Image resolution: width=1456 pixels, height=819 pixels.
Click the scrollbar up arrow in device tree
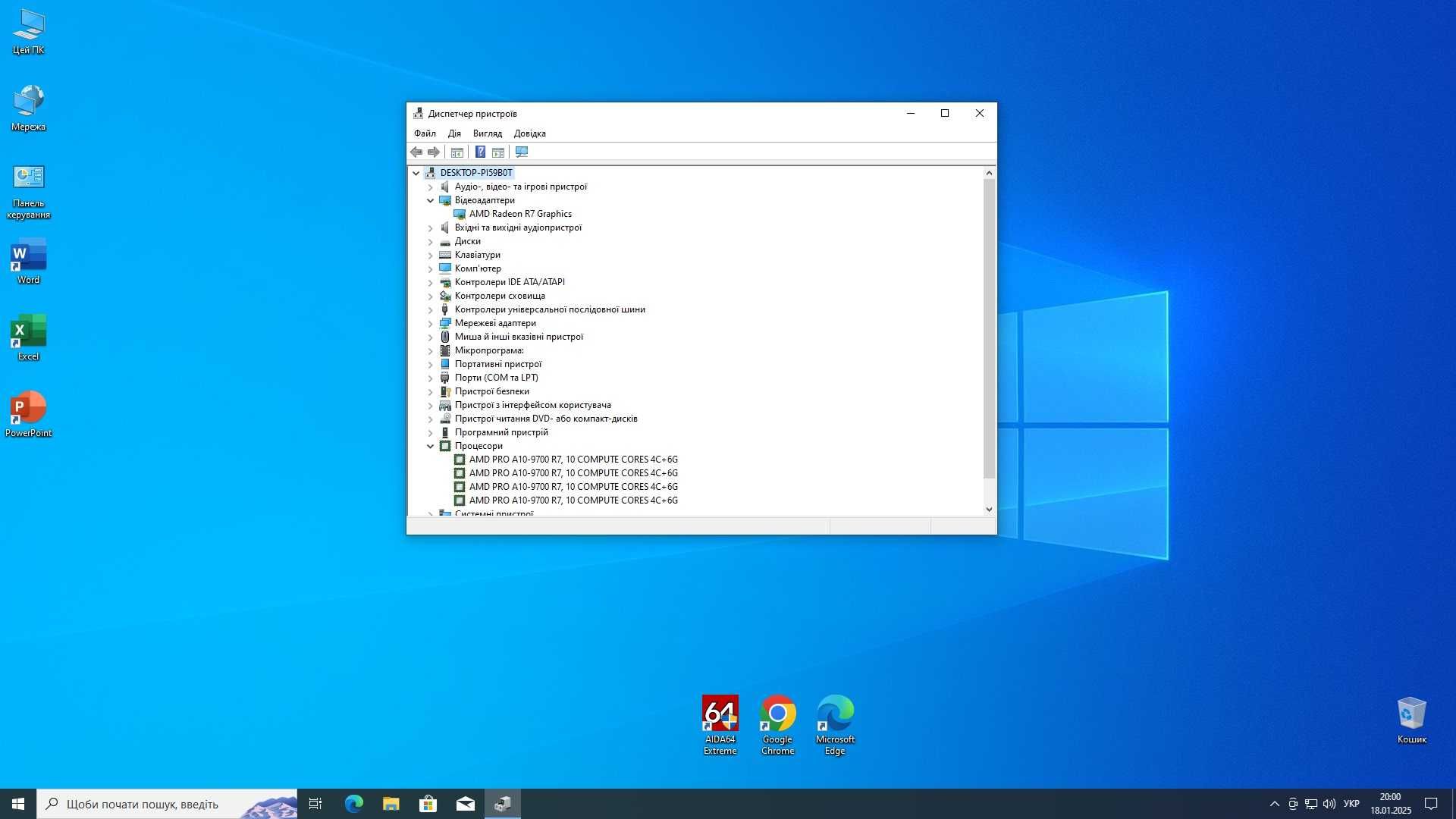[989, 173]
